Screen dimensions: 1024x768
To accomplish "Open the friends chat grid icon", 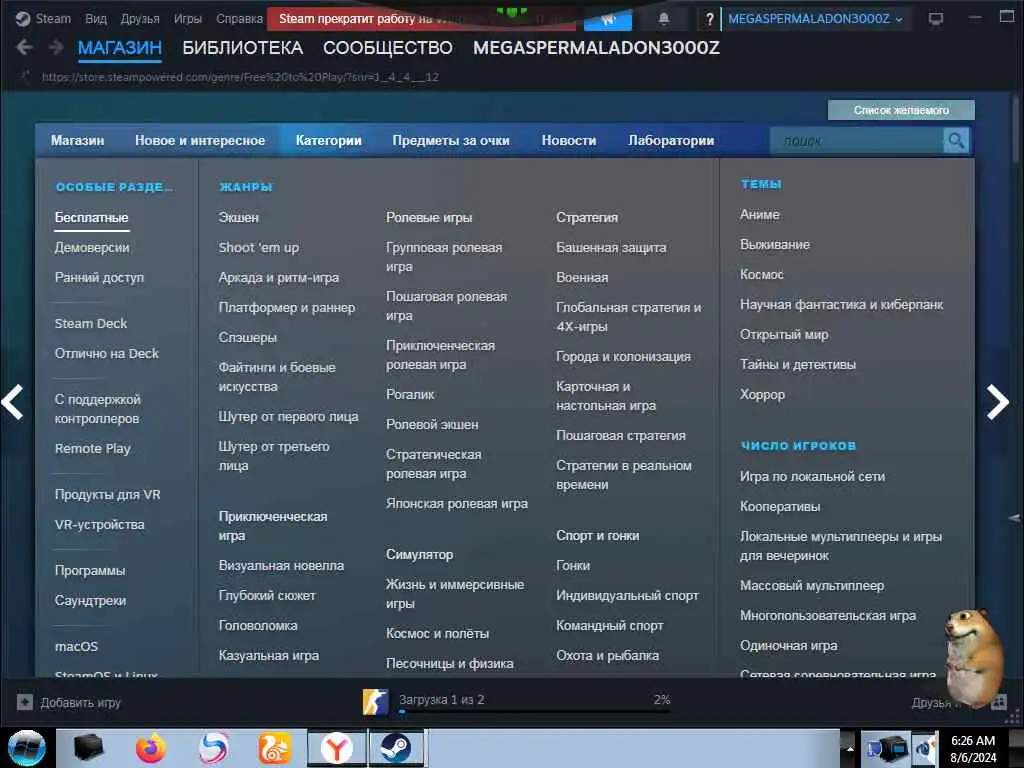I will click(999, 703).
